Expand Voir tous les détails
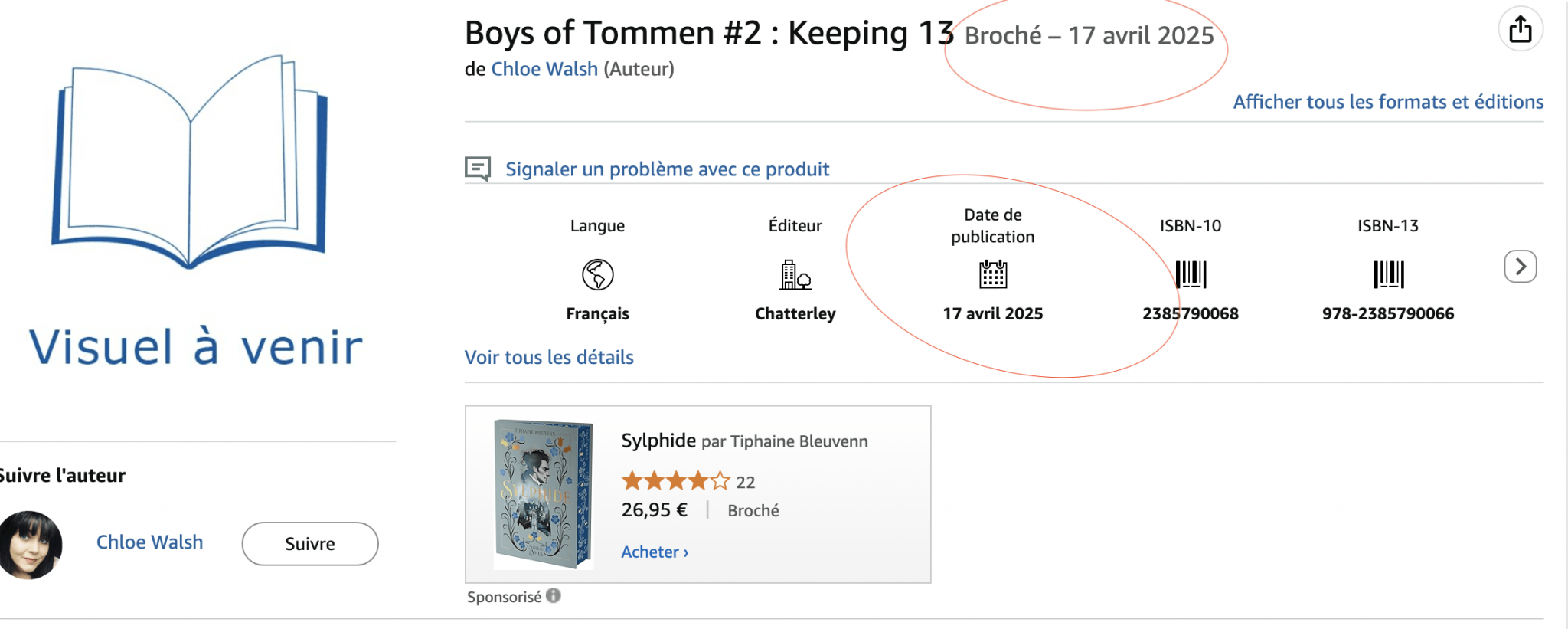The image size is (1568, 629). (x=548, y=357)
